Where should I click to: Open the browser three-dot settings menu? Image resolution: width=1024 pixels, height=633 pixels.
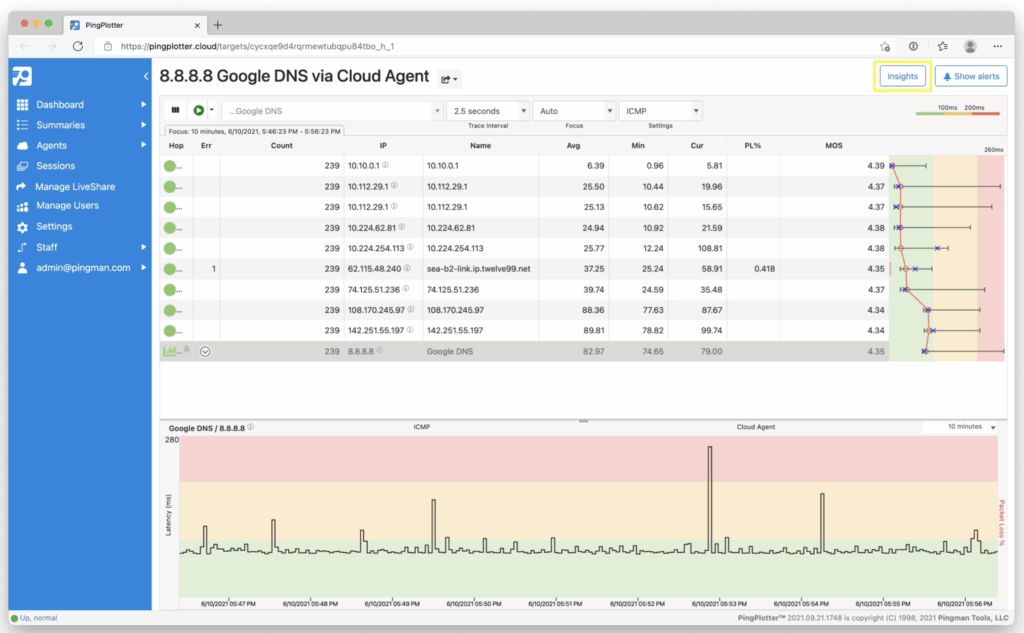point(998,46)
